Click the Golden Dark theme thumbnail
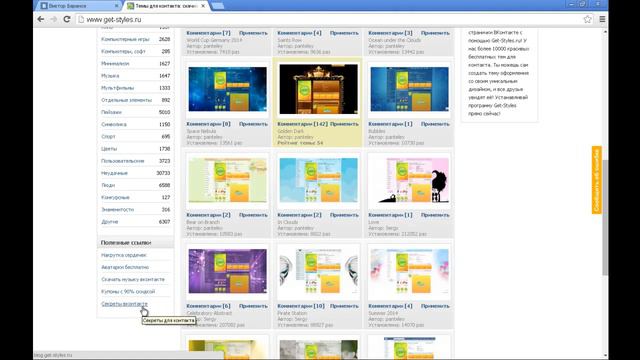The width and height of the screenshot is (640, 360). click(x=318, y=89)
